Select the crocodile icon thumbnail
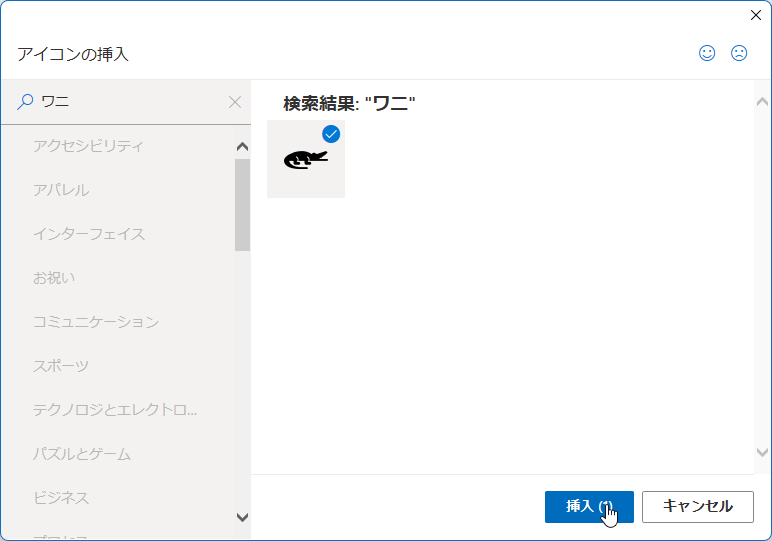The width and height of the screenshot is (772, 541). click(305, 160)
